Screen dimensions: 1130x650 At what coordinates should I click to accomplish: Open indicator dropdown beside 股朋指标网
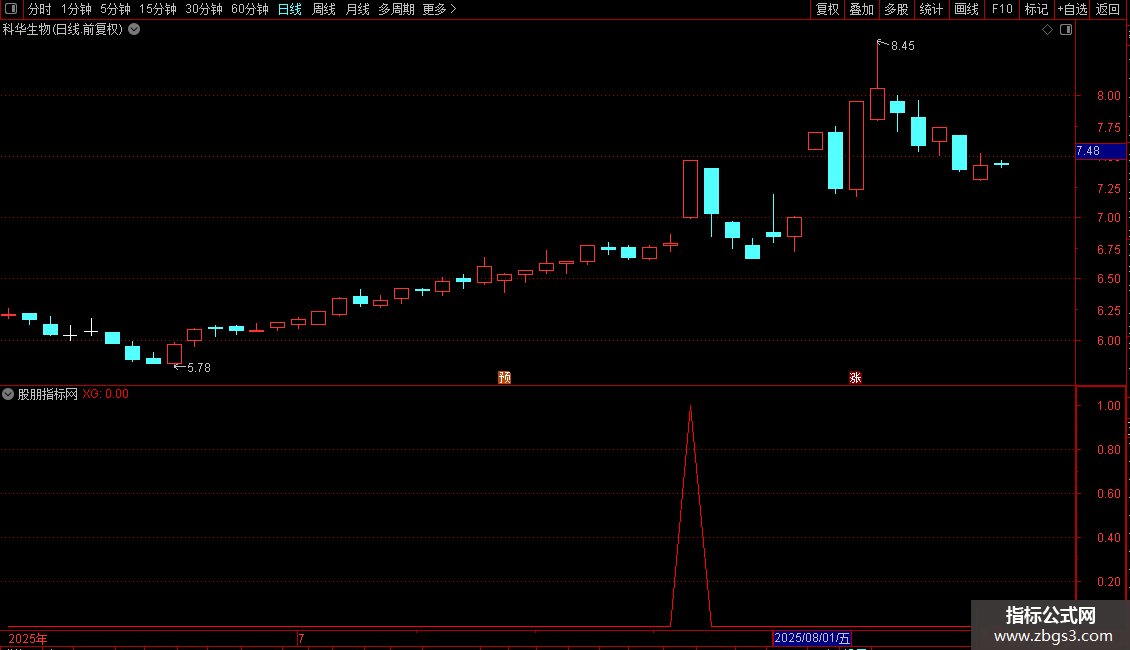click(x=8, y=394)
